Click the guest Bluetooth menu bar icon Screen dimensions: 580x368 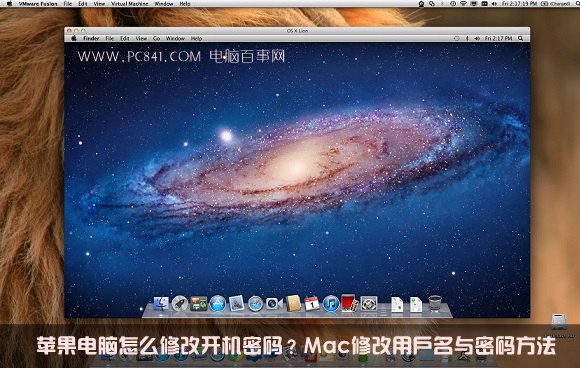coord(467,38)
